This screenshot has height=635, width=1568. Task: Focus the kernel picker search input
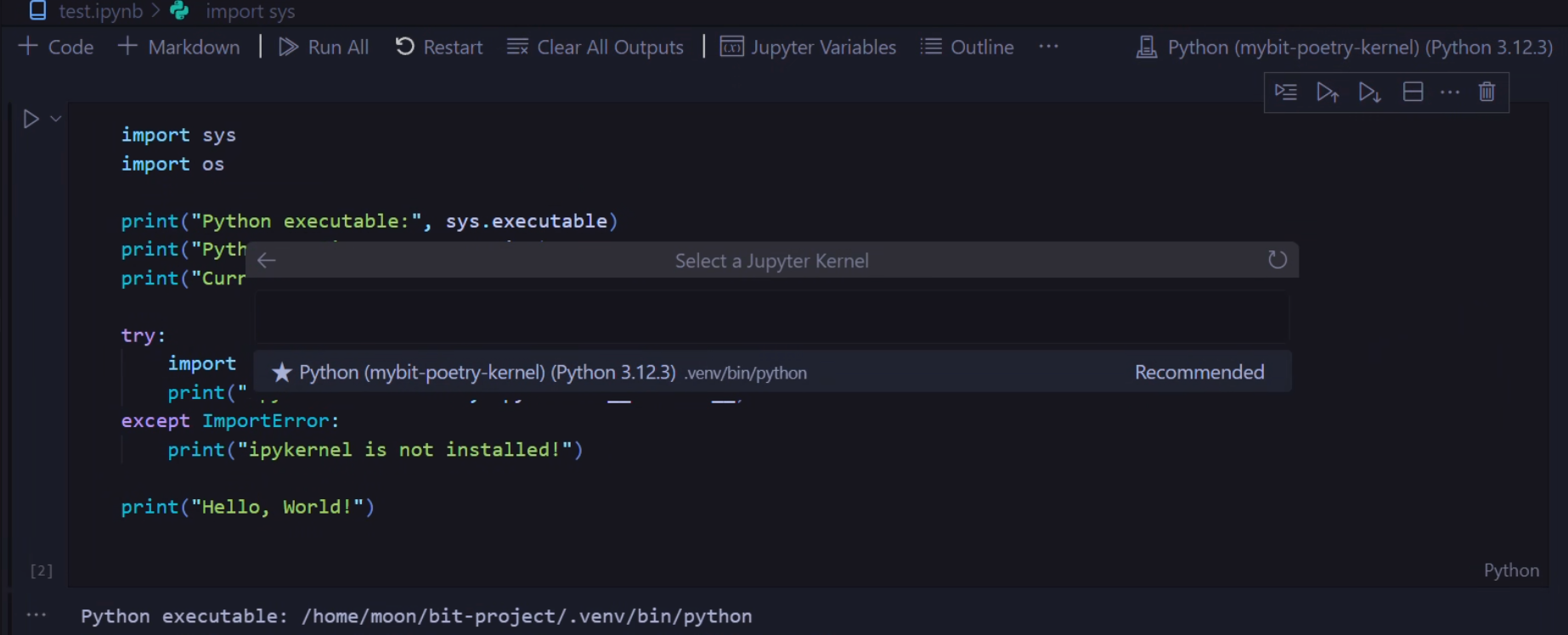click(771, 316)
